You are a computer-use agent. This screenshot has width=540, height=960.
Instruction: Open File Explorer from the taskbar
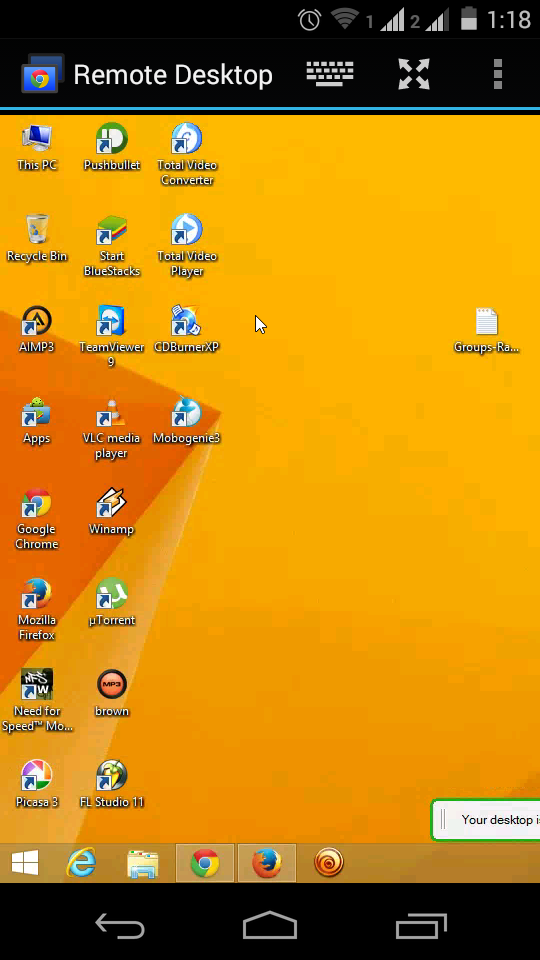tap(143, 864)
